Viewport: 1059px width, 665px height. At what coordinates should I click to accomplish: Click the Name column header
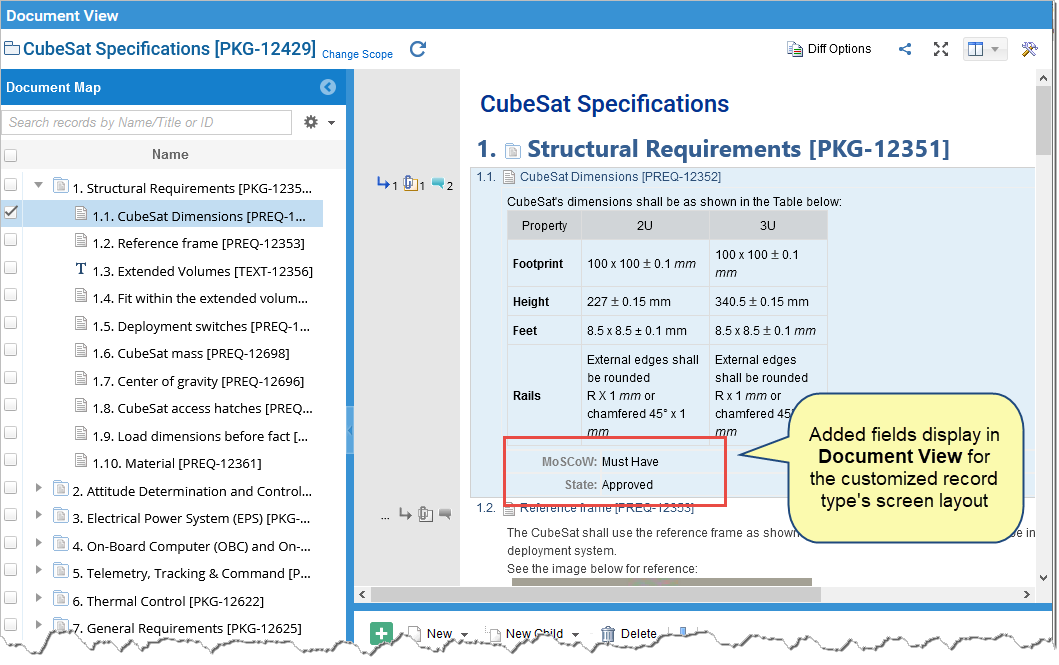pyautogui.click(x=170, y=155)
